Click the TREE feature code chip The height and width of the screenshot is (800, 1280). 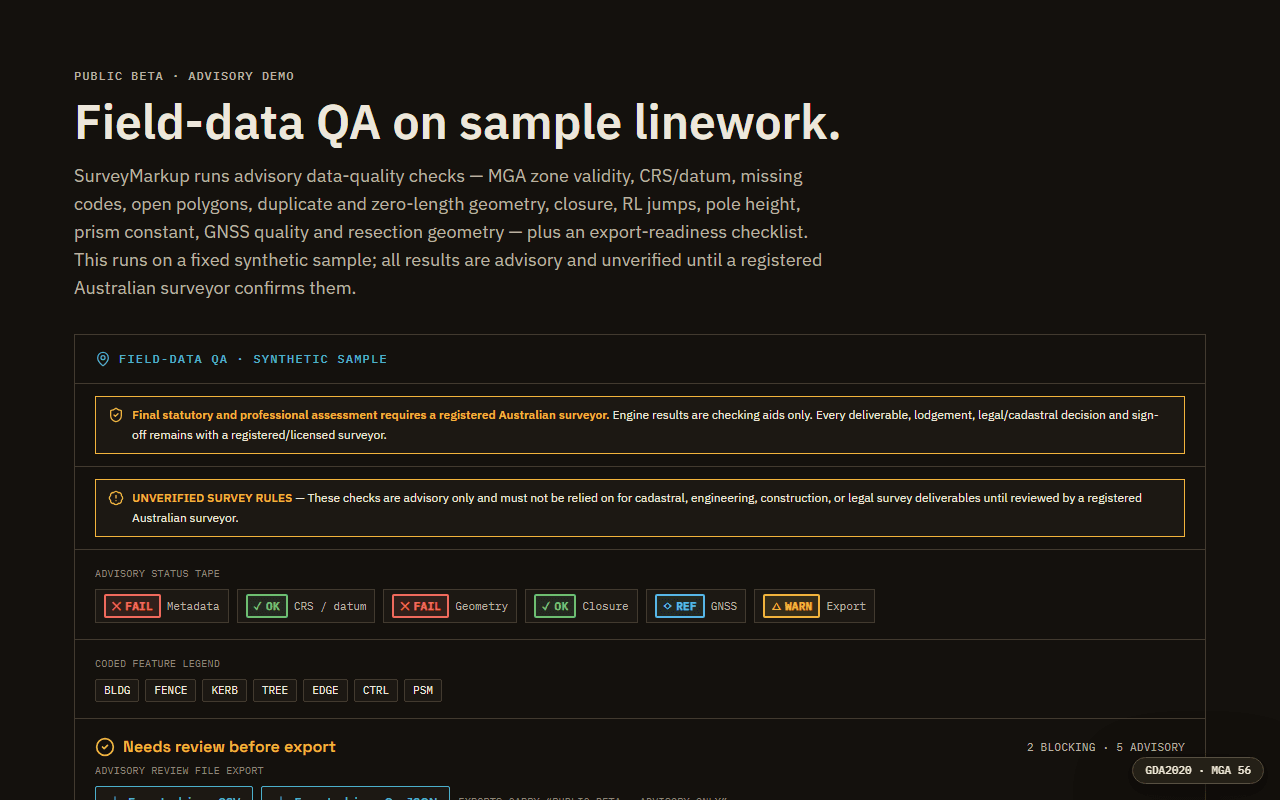pos(275,690)
